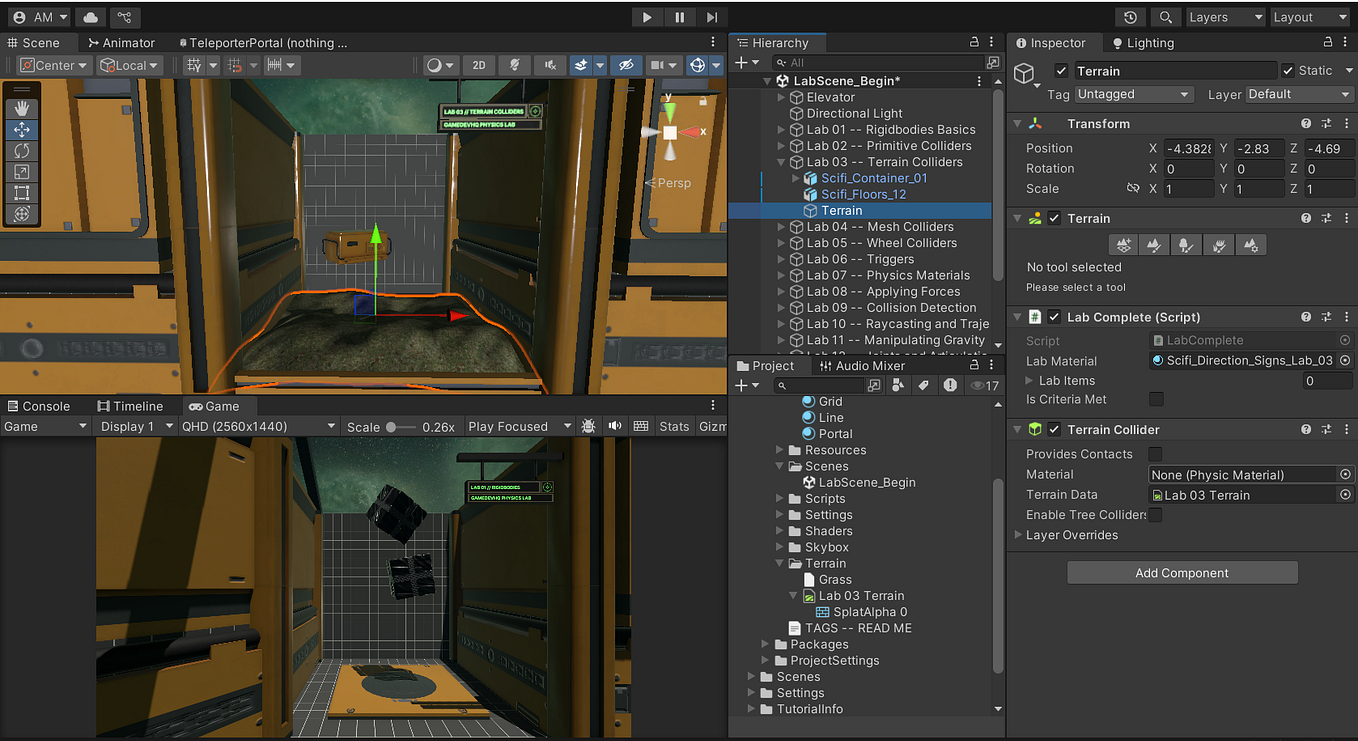The width and height of the screenshot is (1358, 741).
Task: Toggle Provides Contacts on Terrain Collider
Action: pyautogui.click(x=1156, y=453)
